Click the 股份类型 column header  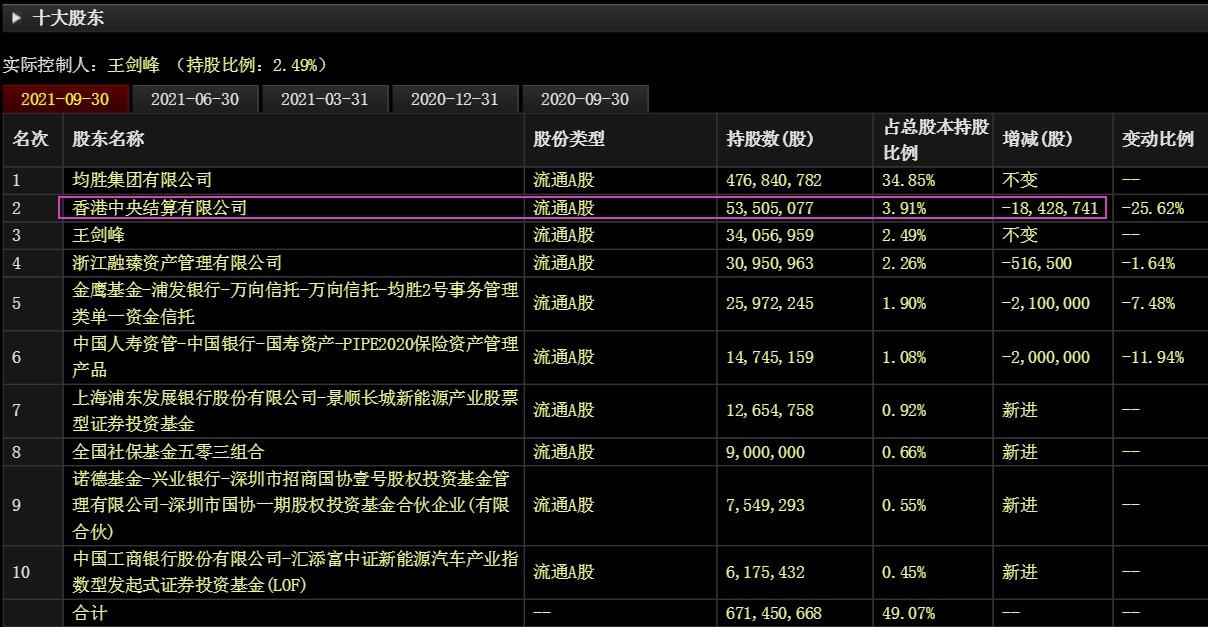point(569,140)
